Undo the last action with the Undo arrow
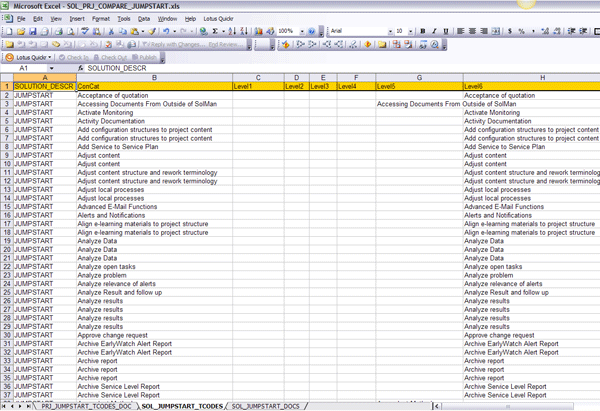The image size is (600, 411). tap(166, 31)
